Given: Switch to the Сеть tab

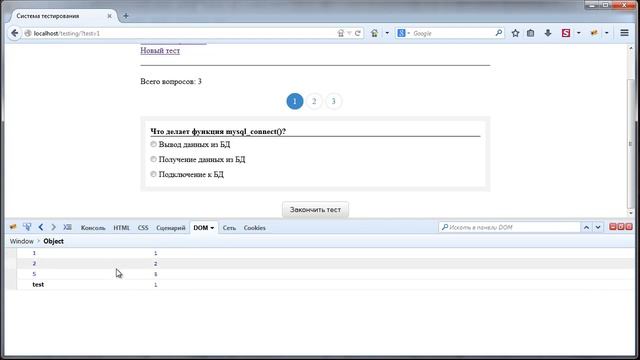Looking at the screenshot, I should coord(229,228).
